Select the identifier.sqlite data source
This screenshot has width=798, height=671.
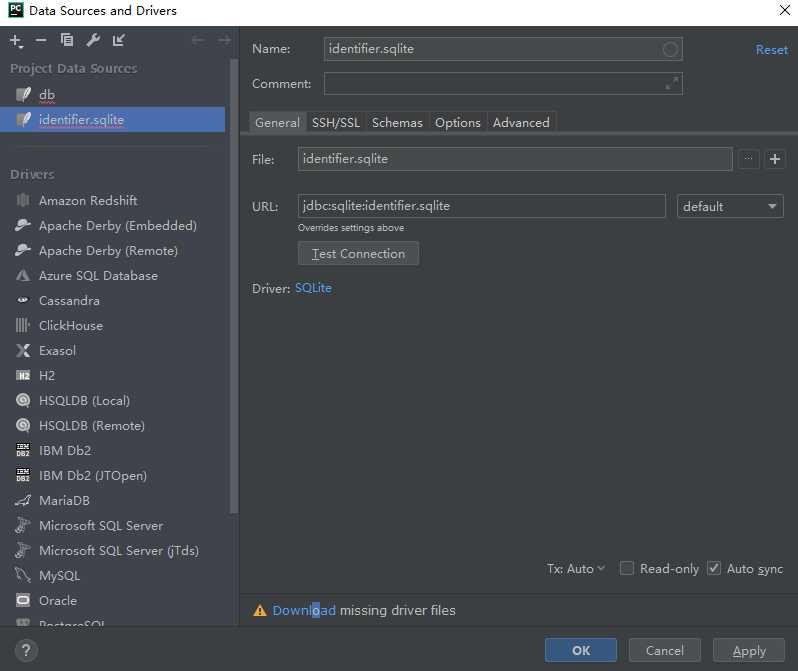pos(112,120)
